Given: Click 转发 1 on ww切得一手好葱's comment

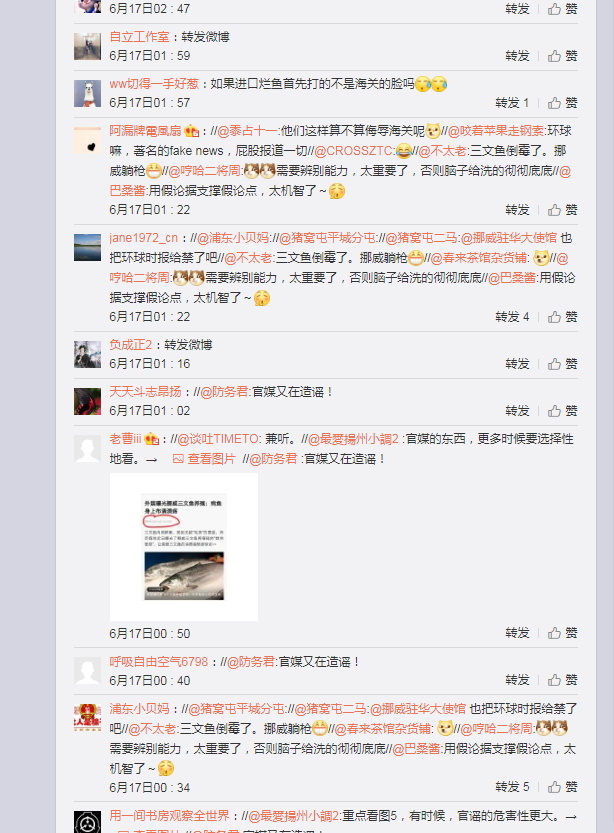Looking at the screenshot, I should (x=512, y=103).
